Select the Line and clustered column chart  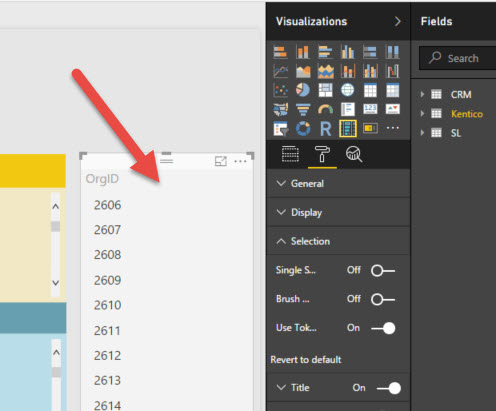coord(370,71)
